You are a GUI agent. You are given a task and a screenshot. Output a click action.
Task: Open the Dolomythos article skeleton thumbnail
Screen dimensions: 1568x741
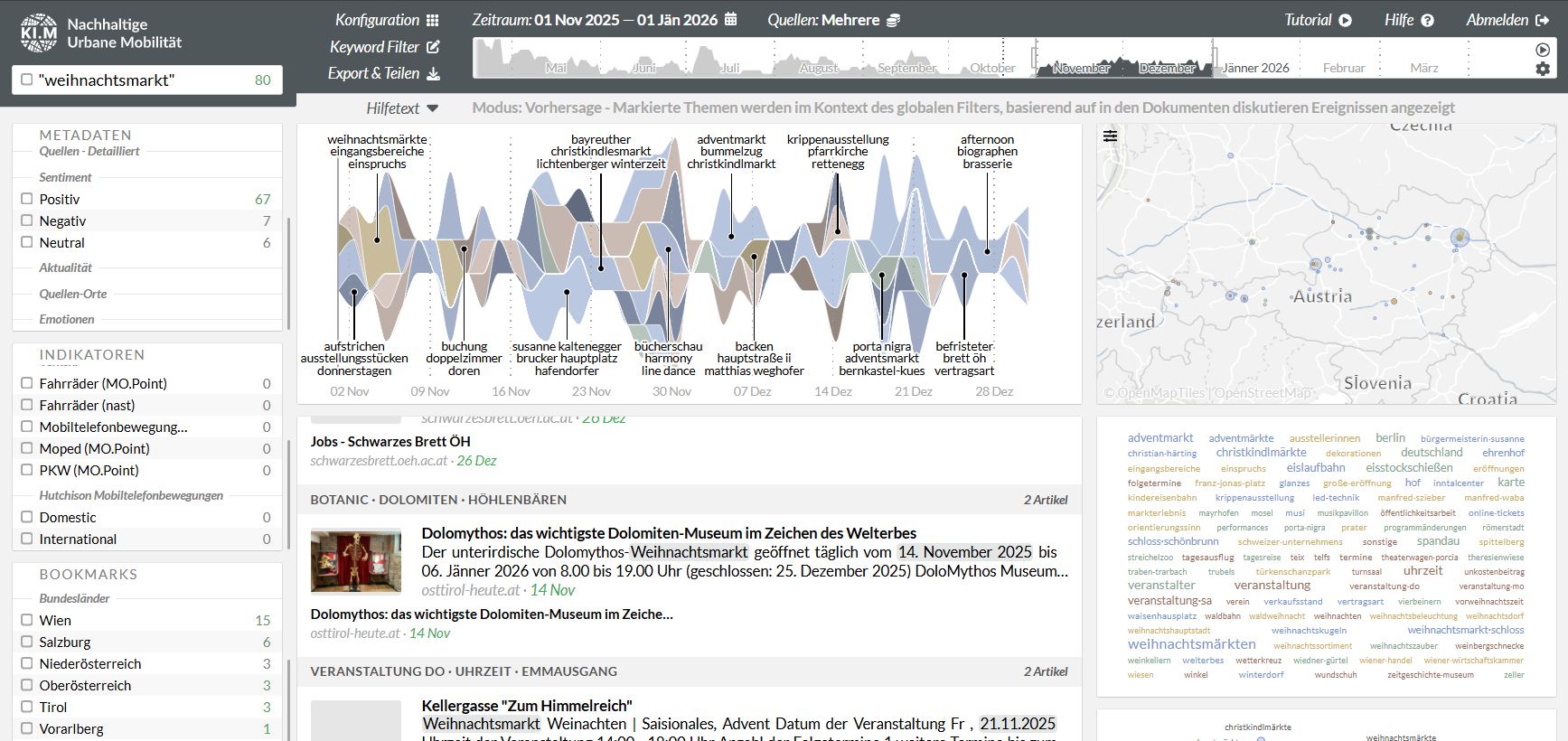(x=356, y=561)
